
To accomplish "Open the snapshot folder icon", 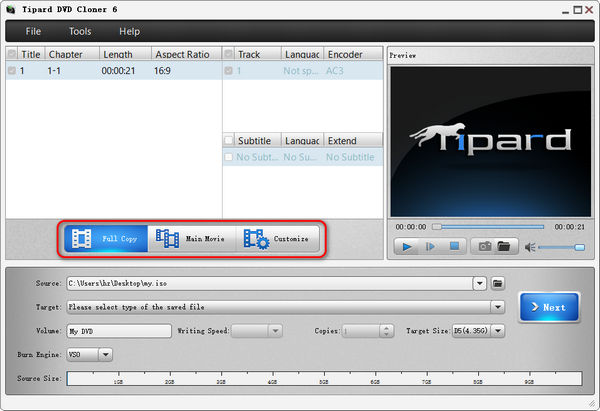I will click(504, 246).
